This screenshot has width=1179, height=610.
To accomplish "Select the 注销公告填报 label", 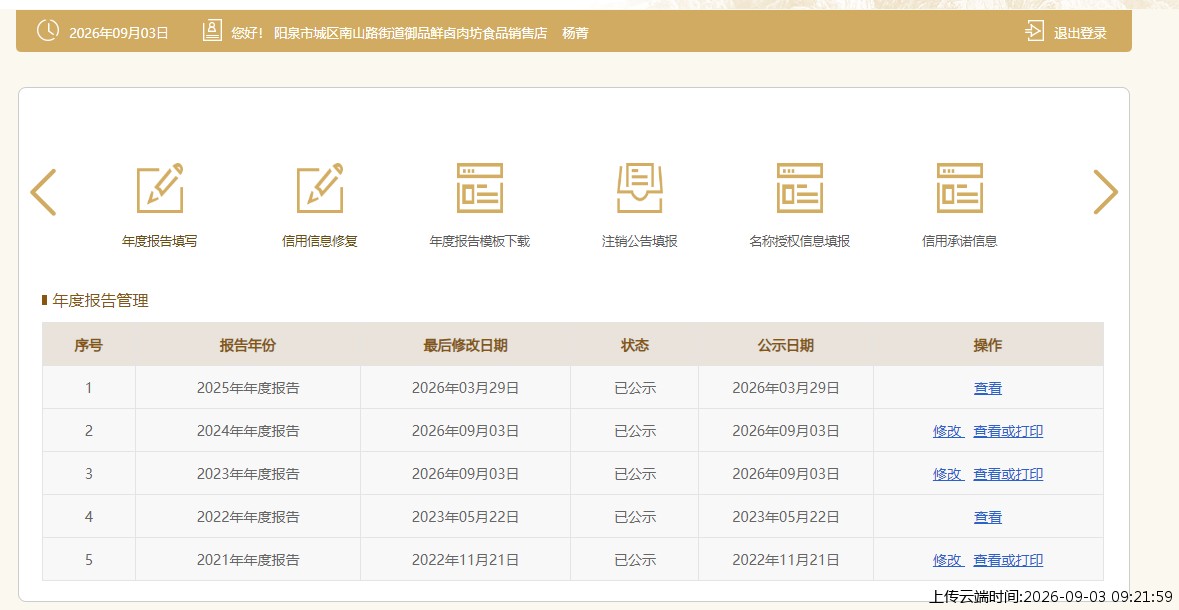I will click(x=640, y=241).
